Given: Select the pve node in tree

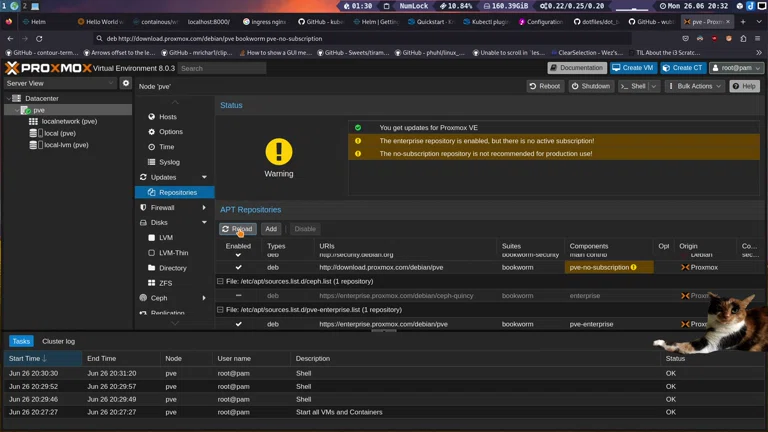Looking at the screenshot, I should click(39, 110).
